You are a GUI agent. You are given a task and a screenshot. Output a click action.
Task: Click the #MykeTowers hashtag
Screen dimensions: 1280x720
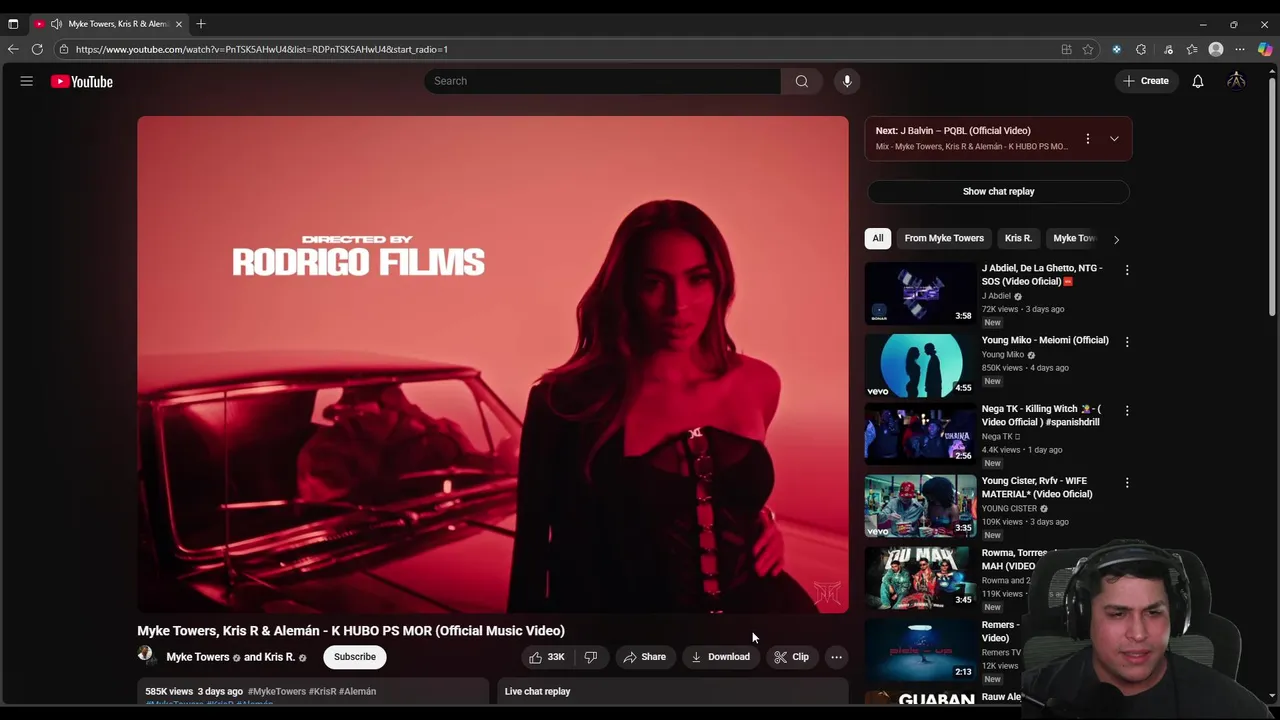277,691
